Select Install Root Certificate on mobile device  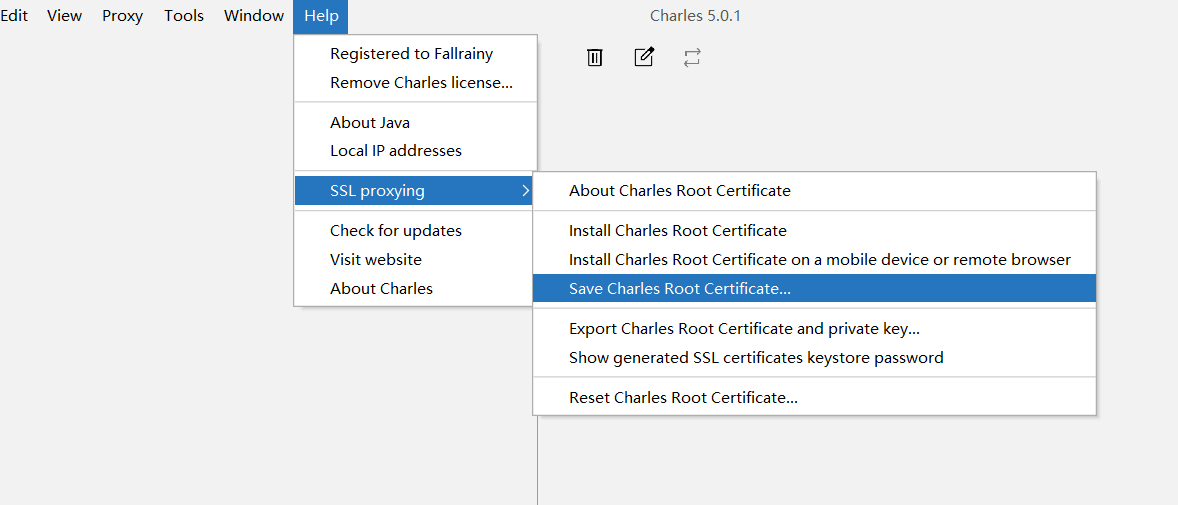[814, 260]
